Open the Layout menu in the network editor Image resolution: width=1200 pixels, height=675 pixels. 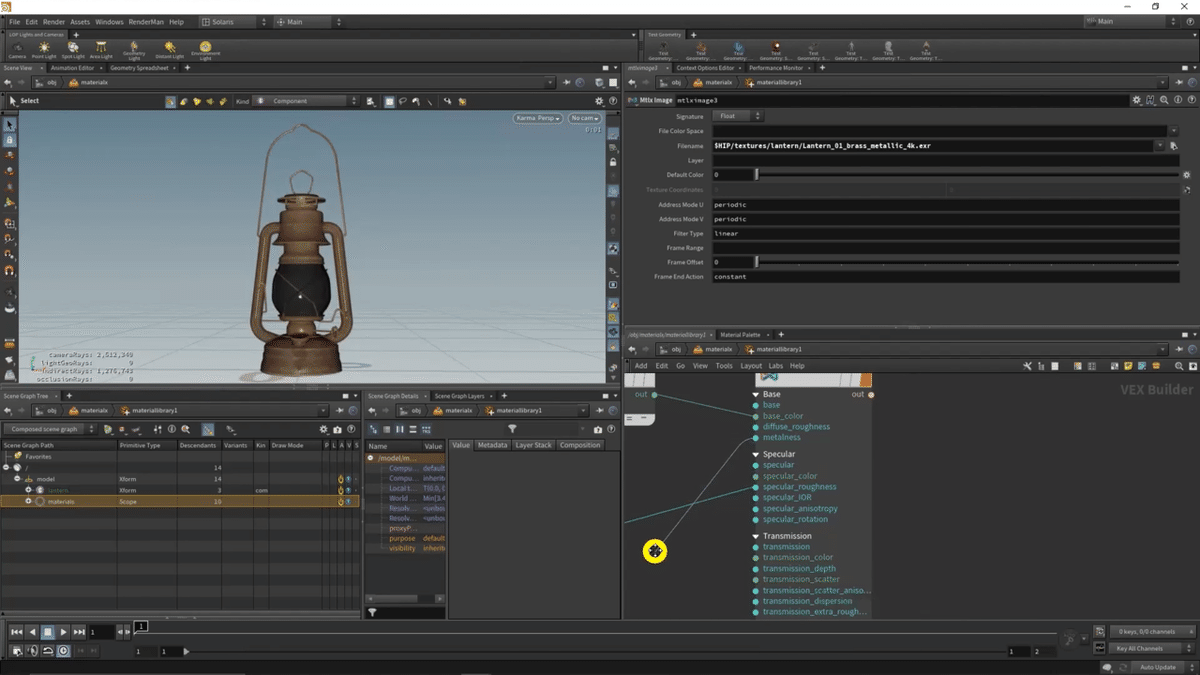point(750,366)
